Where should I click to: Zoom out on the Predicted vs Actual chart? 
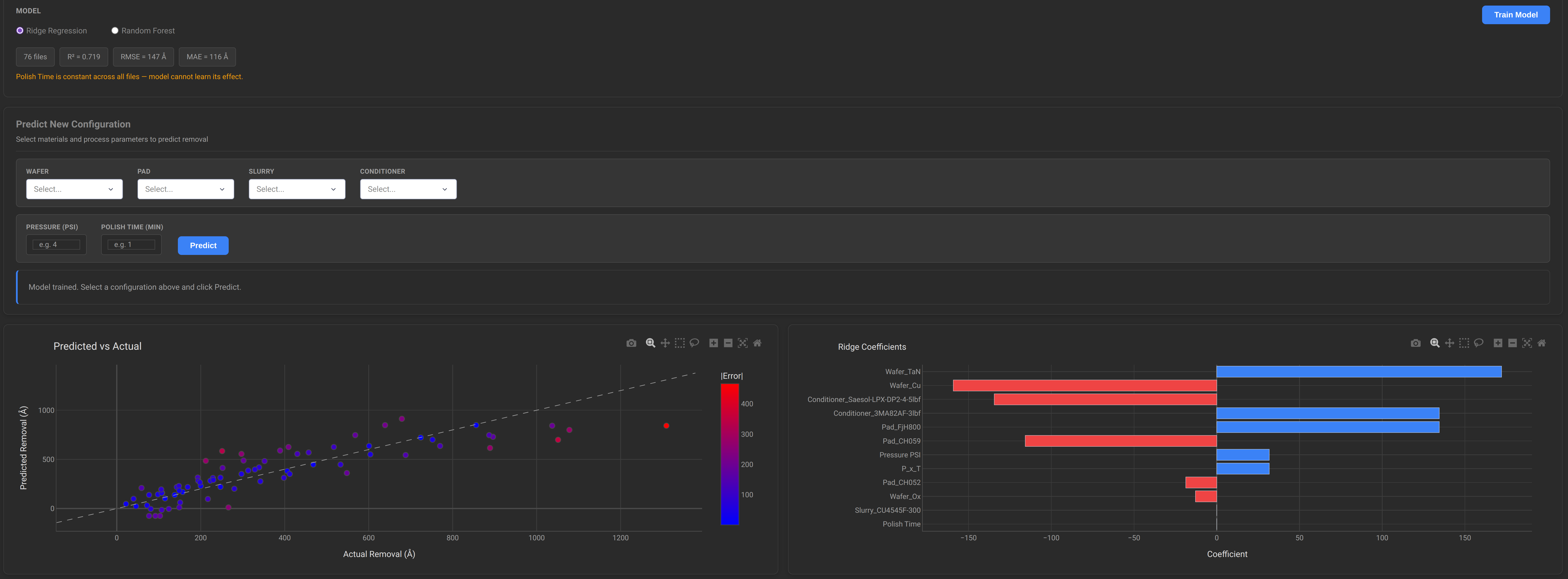coord(727,342)
